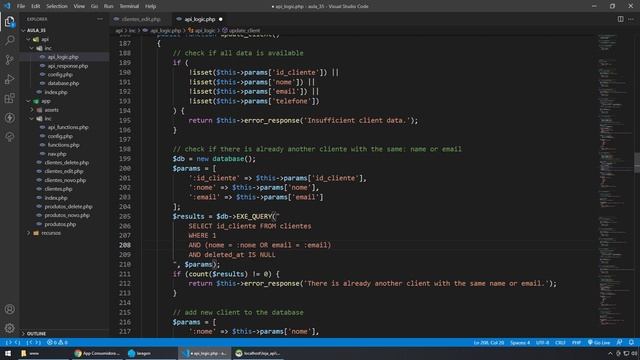Click the notifications bell in status bar
Screen dimensions: 640x360
(x=631, y=342)
